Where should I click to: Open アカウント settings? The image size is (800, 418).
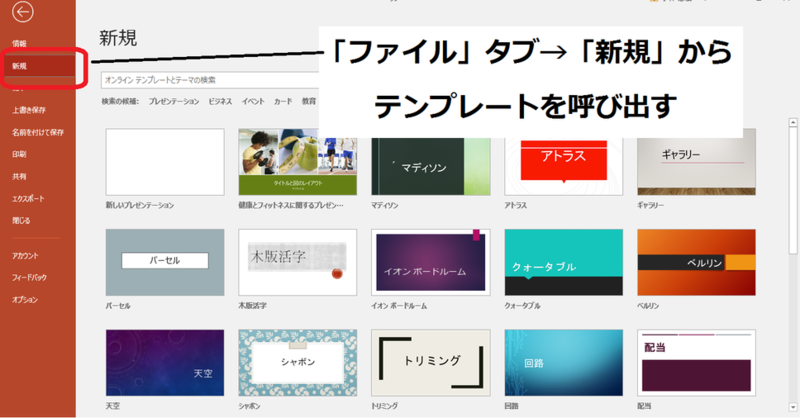26,256
